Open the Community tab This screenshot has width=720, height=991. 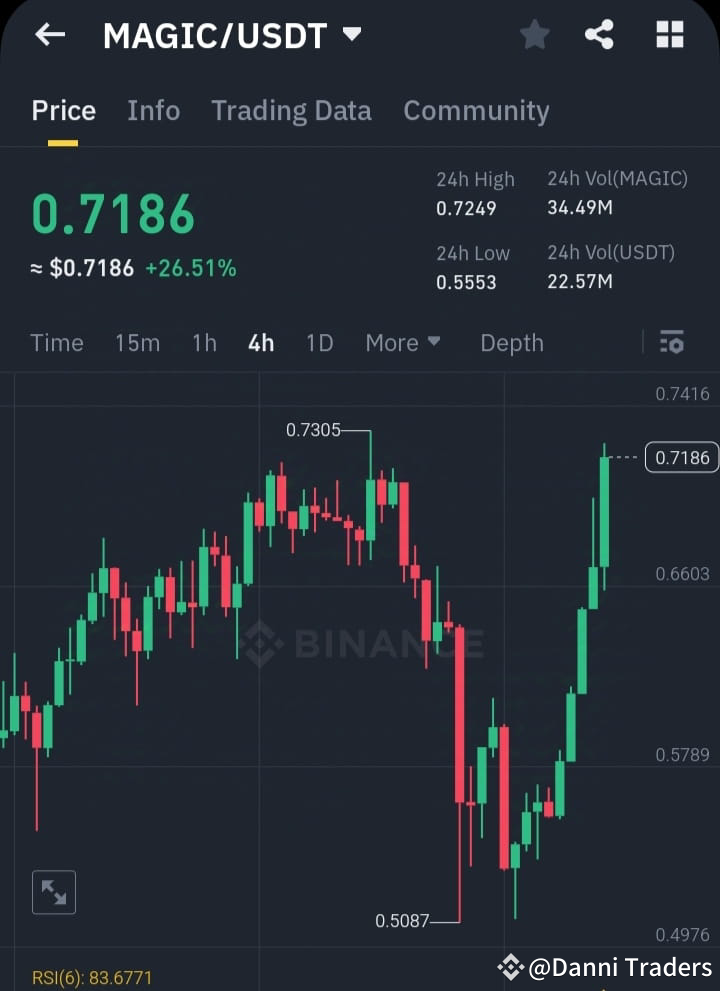pyautogui.click(x=476, y=111)
